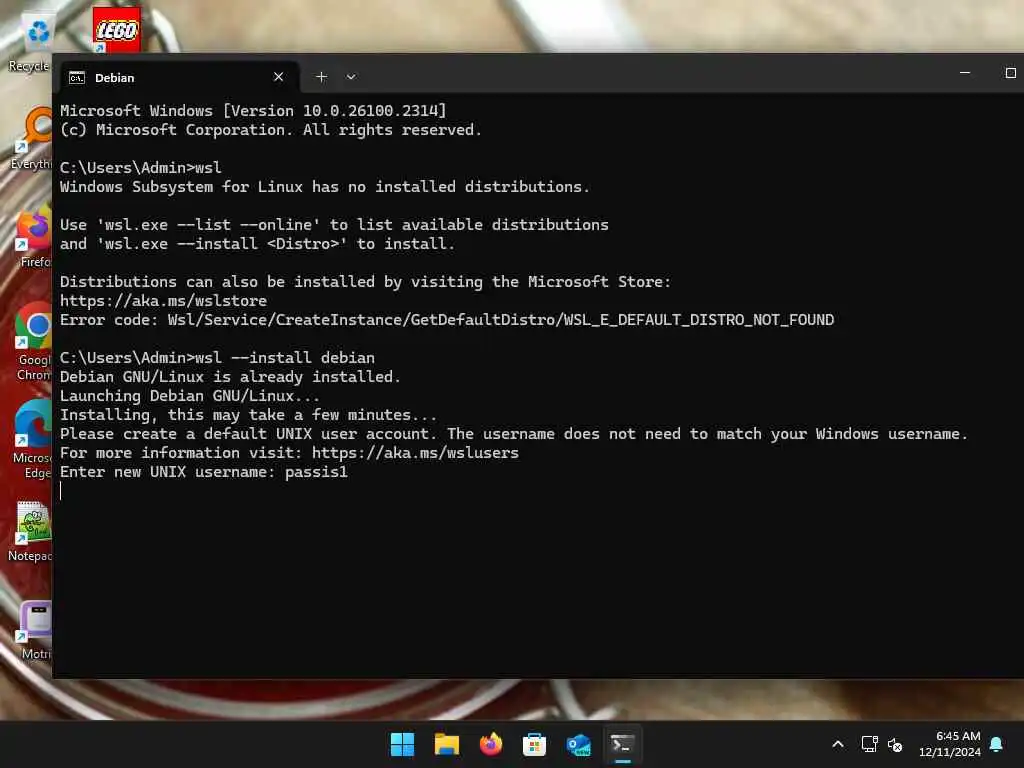The width and height of the screenshot is (1024, 768).
Task: Maximize the terminal window
Action: click(1010, 72)
